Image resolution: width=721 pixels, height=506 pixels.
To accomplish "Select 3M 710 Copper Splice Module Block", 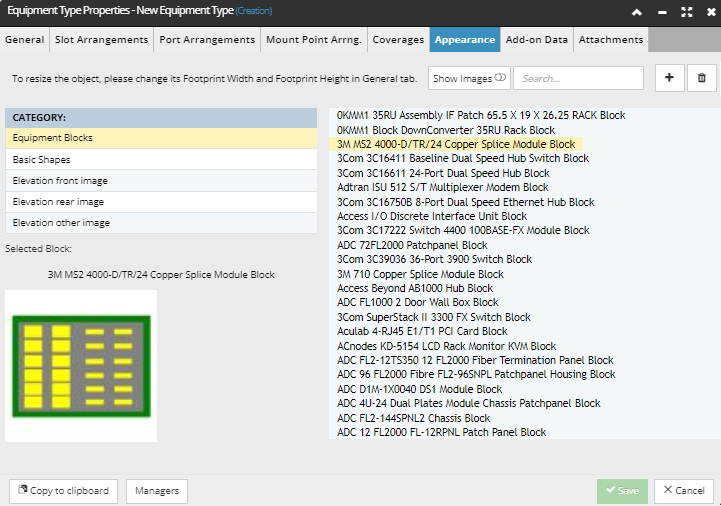I will 420,275.
